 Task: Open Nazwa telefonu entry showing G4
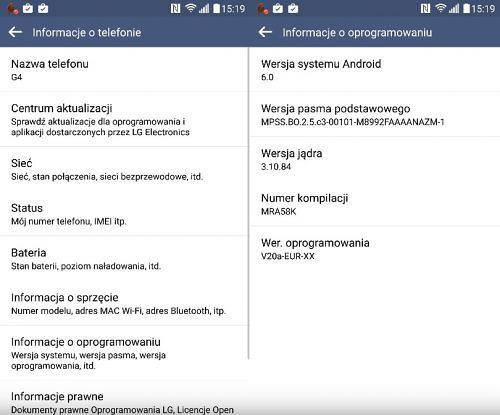[x=124, y=69]
